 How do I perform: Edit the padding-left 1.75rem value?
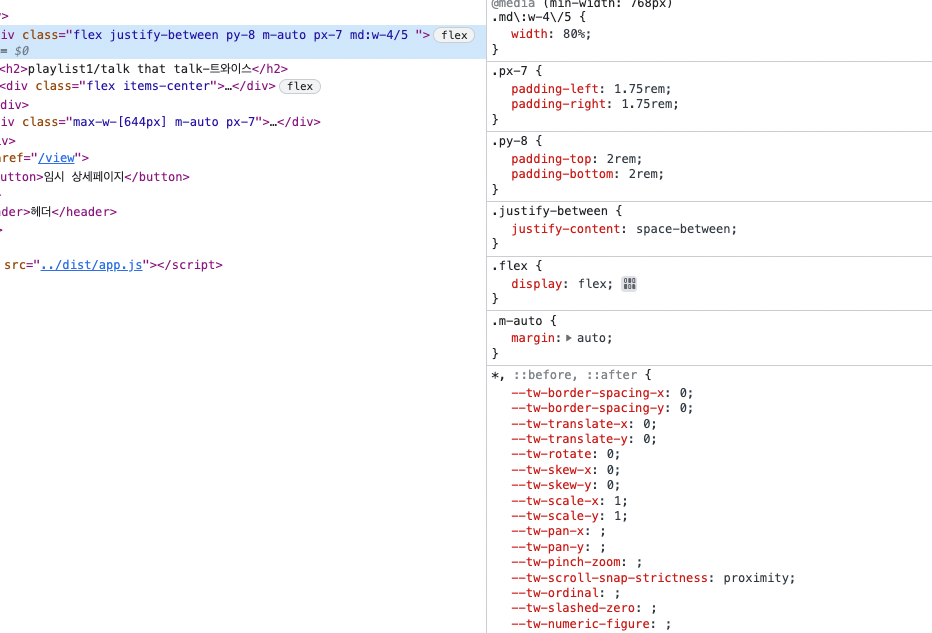[x=640, y=89]
